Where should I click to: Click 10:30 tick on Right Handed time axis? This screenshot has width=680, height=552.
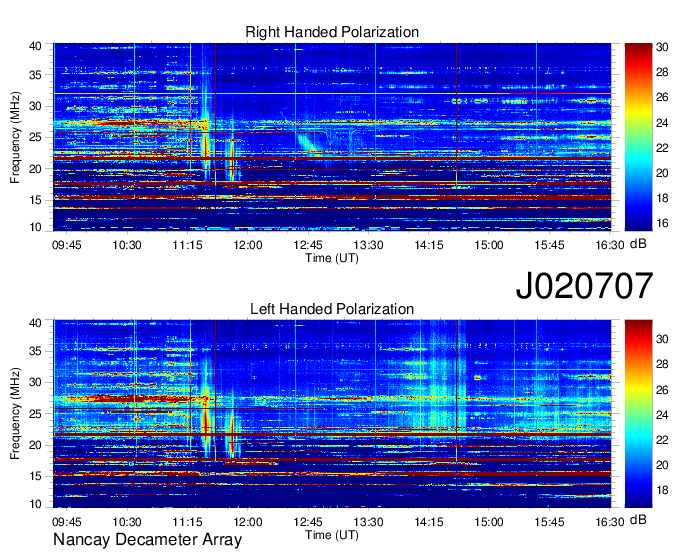(x=127, y=245)
